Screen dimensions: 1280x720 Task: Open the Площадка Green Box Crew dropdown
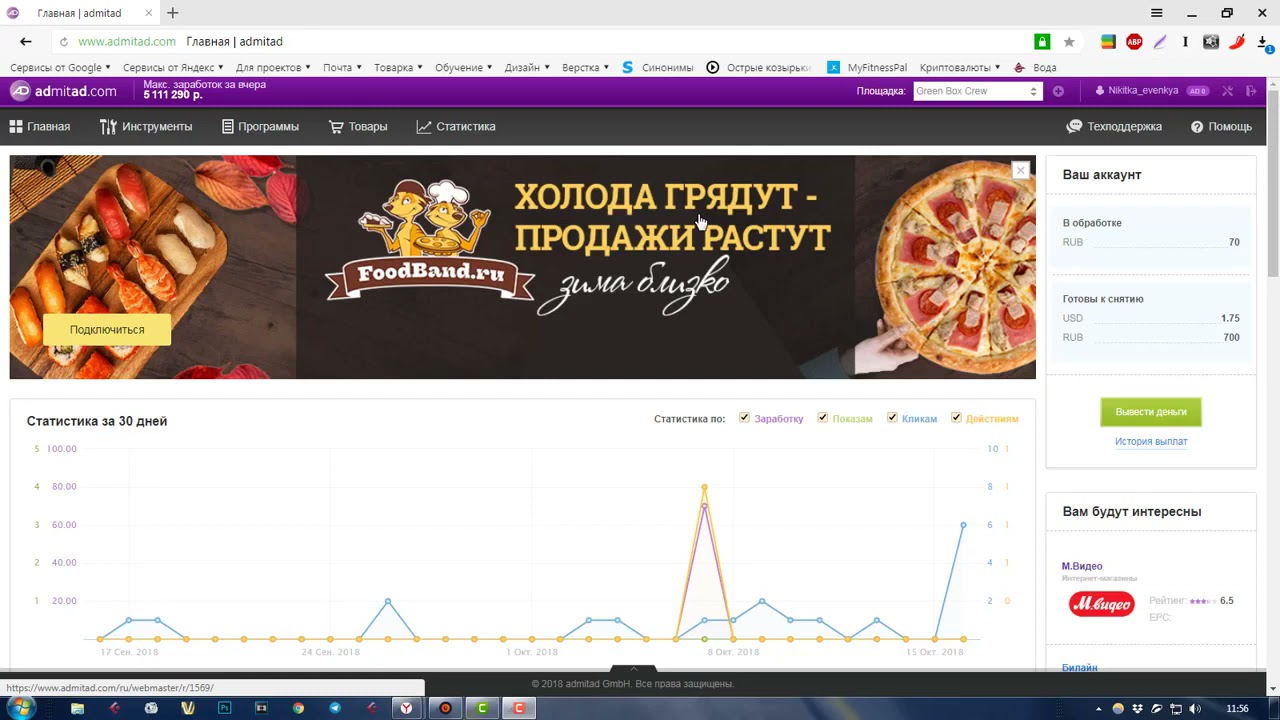tap(977, 91)
